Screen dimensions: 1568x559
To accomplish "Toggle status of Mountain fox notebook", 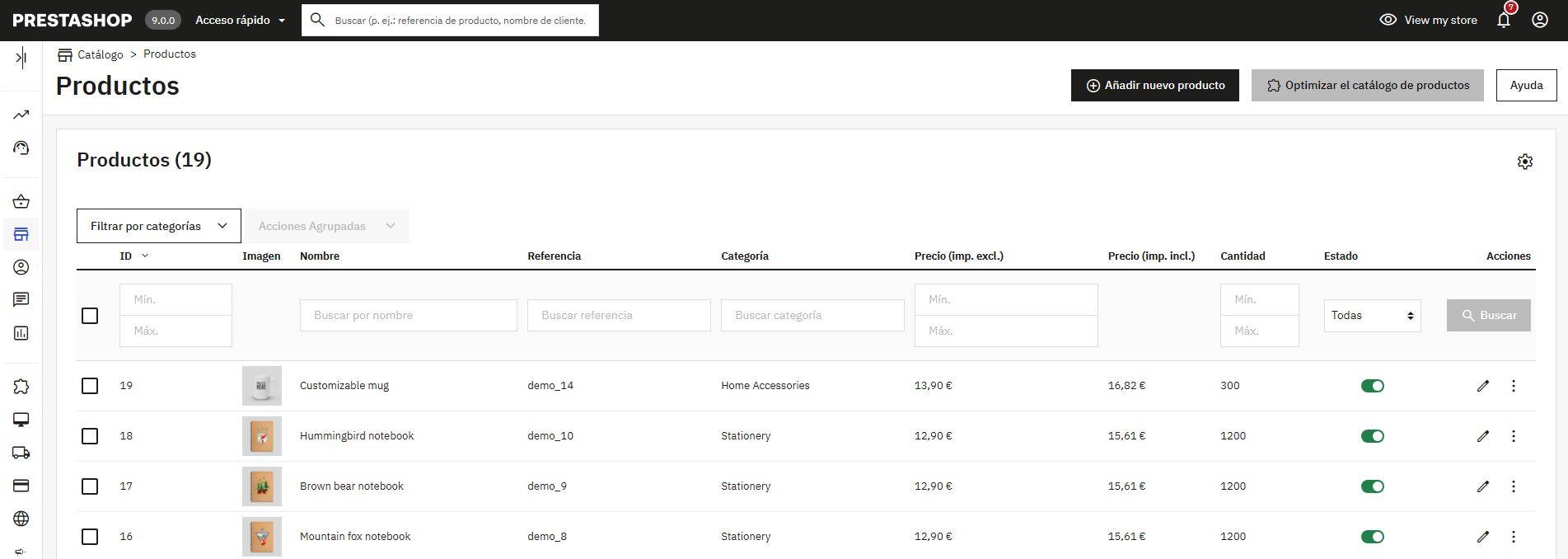I will point(1372,537).
